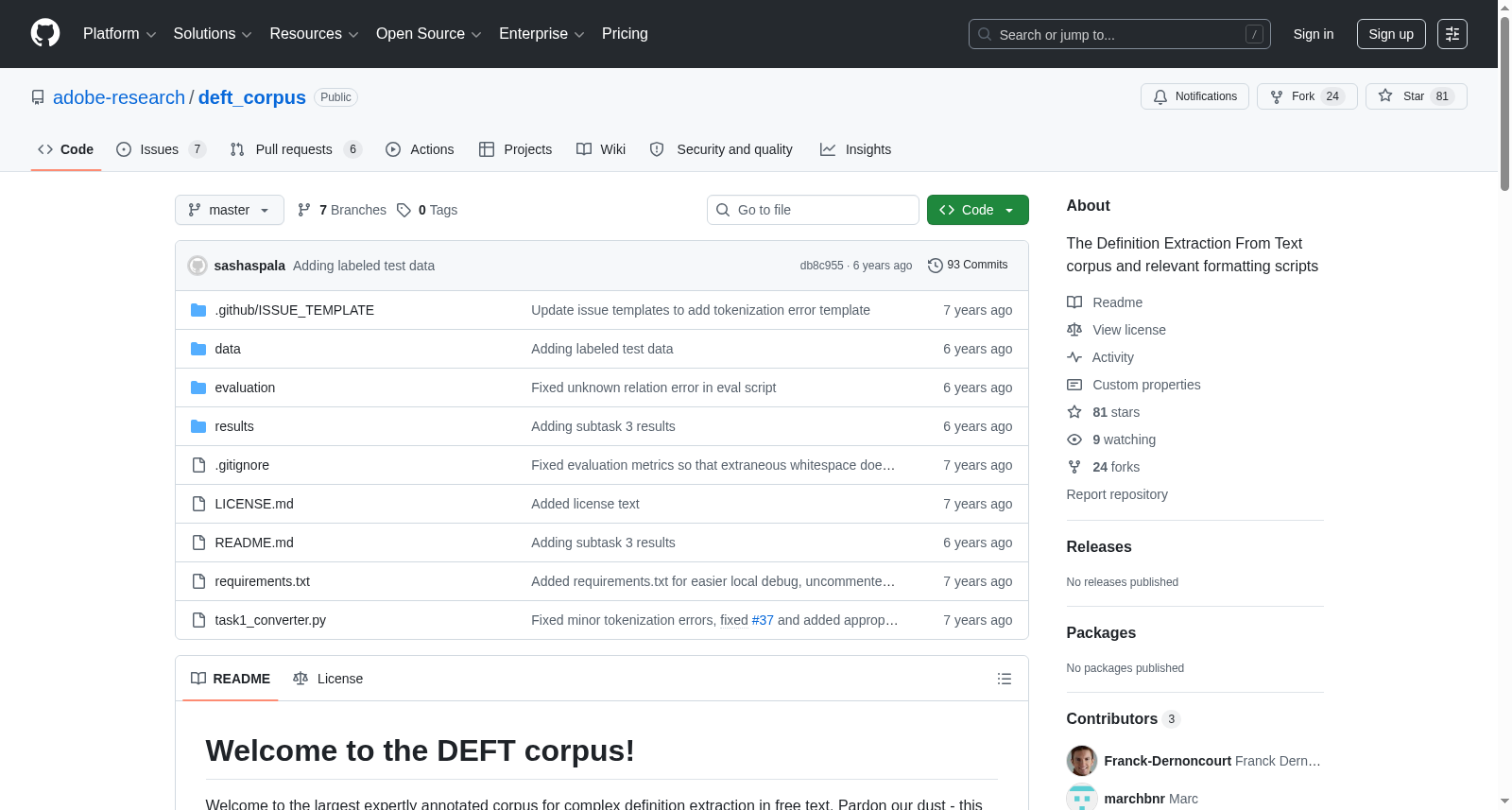This screenshot has height=810, width=1512.
Task: Open the Open Source menu
Action: coord(429,34)
